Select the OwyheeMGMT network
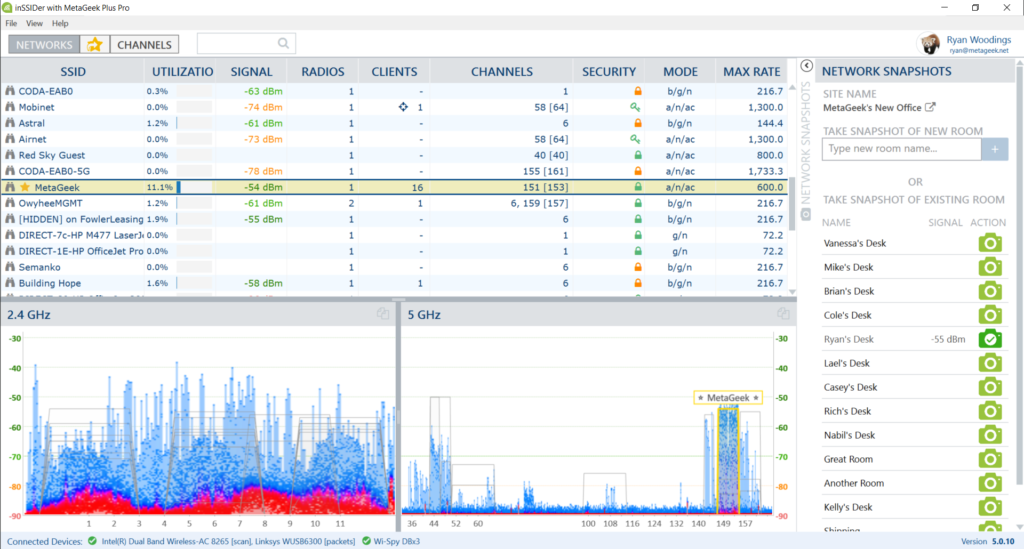The width and height of the screenshot is (1024, 549). [394, 203]
